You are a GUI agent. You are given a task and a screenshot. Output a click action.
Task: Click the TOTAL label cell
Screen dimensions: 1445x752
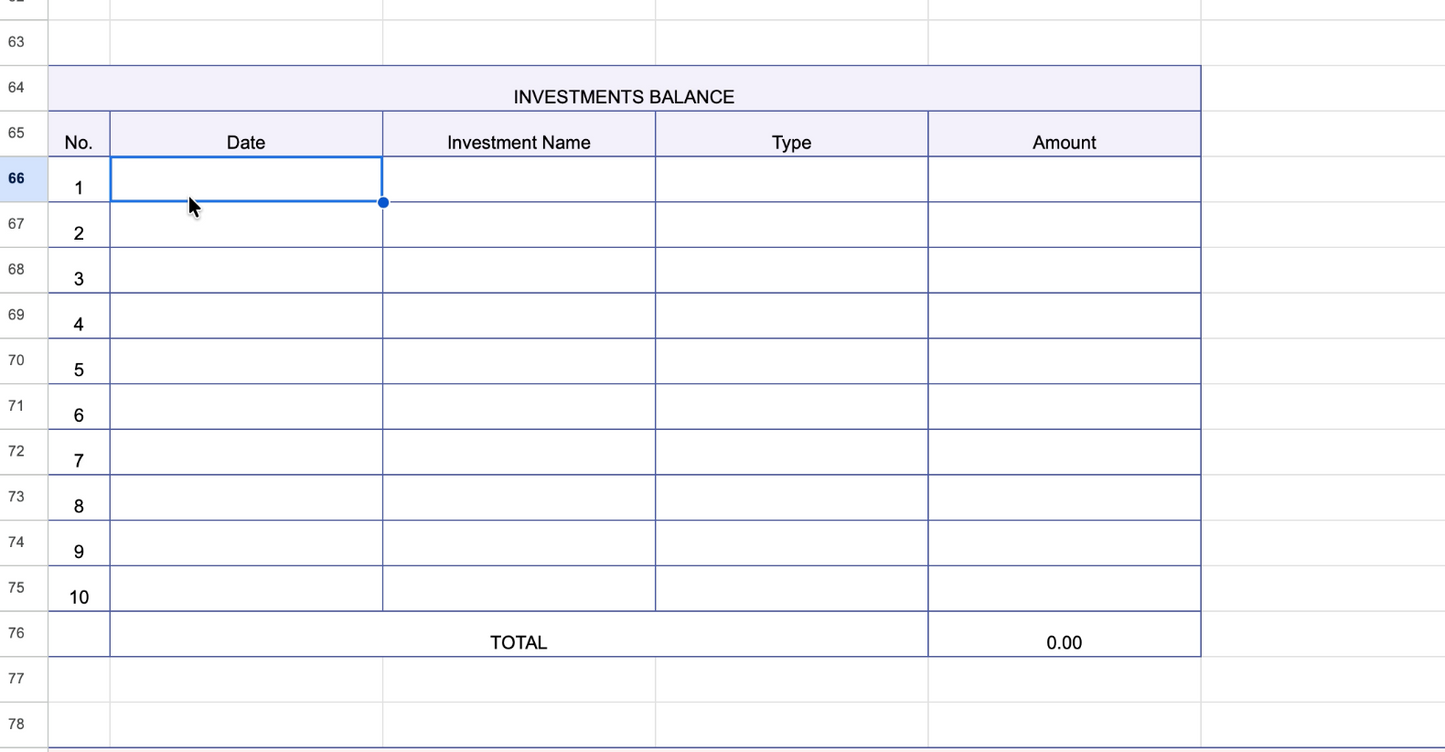click(519, 634)
